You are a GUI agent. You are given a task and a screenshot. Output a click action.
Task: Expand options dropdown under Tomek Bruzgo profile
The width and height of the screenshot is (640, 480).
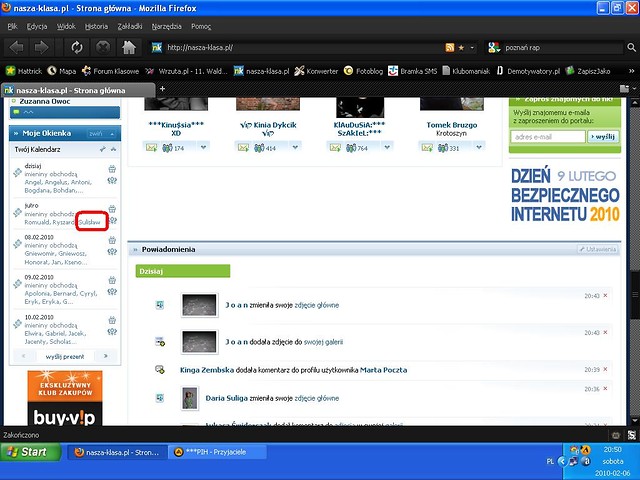point(479,147)
